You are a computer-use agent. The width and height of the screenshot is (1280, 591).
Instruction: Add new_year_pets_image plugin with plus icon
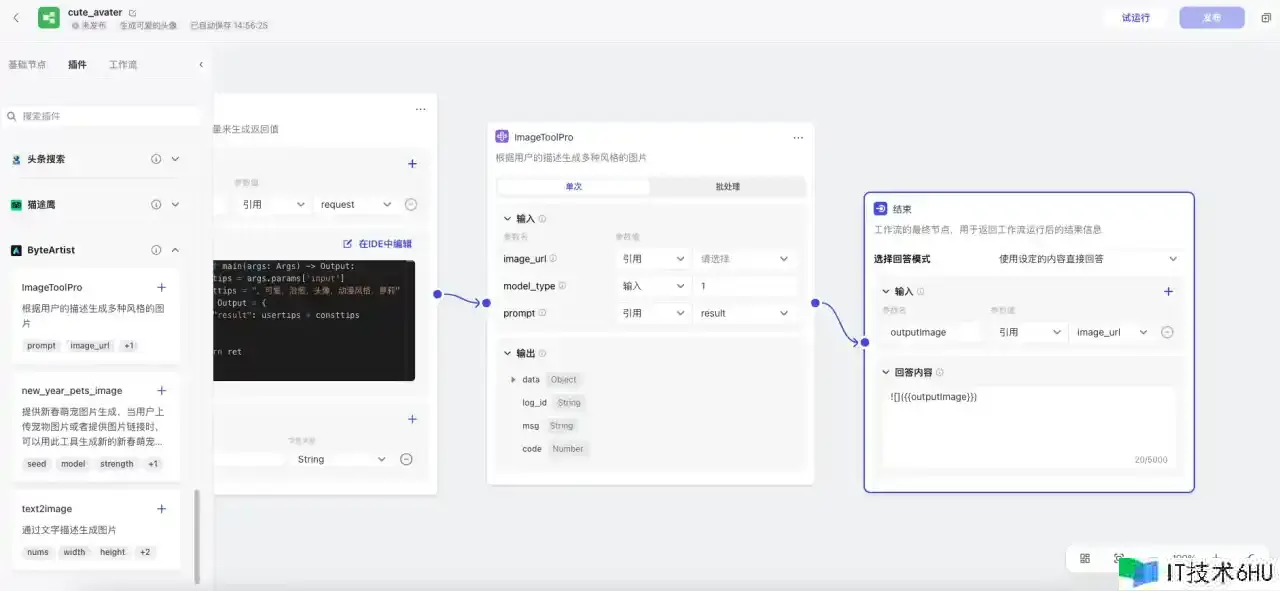tap(161, 391)
